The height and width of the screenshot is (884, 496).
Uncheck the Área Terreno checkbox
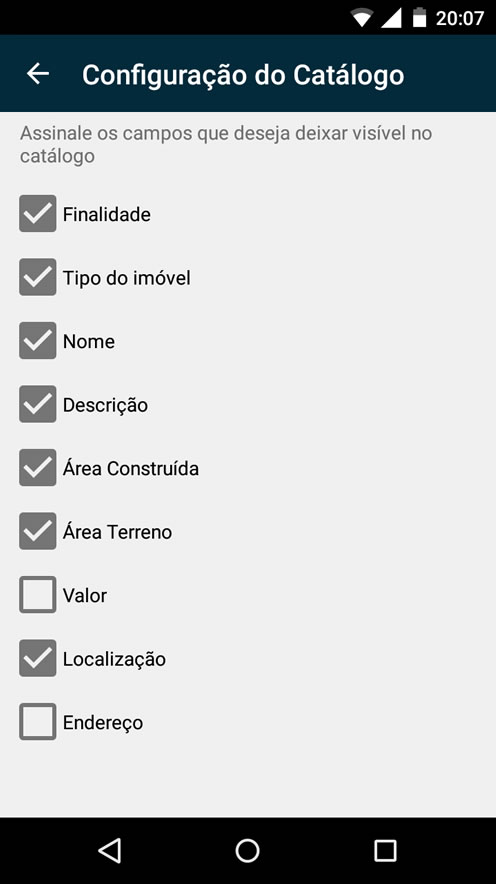[38, 531]
